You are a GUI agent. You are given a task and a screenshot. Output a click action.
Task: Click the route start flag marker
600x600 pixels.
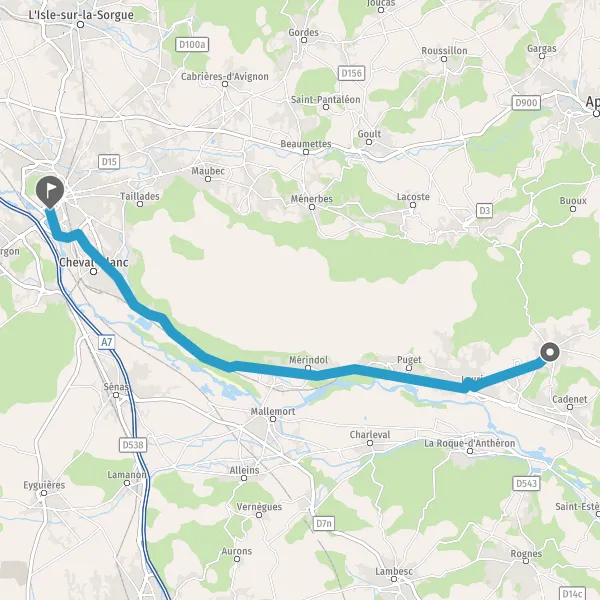tap(50, 192)
